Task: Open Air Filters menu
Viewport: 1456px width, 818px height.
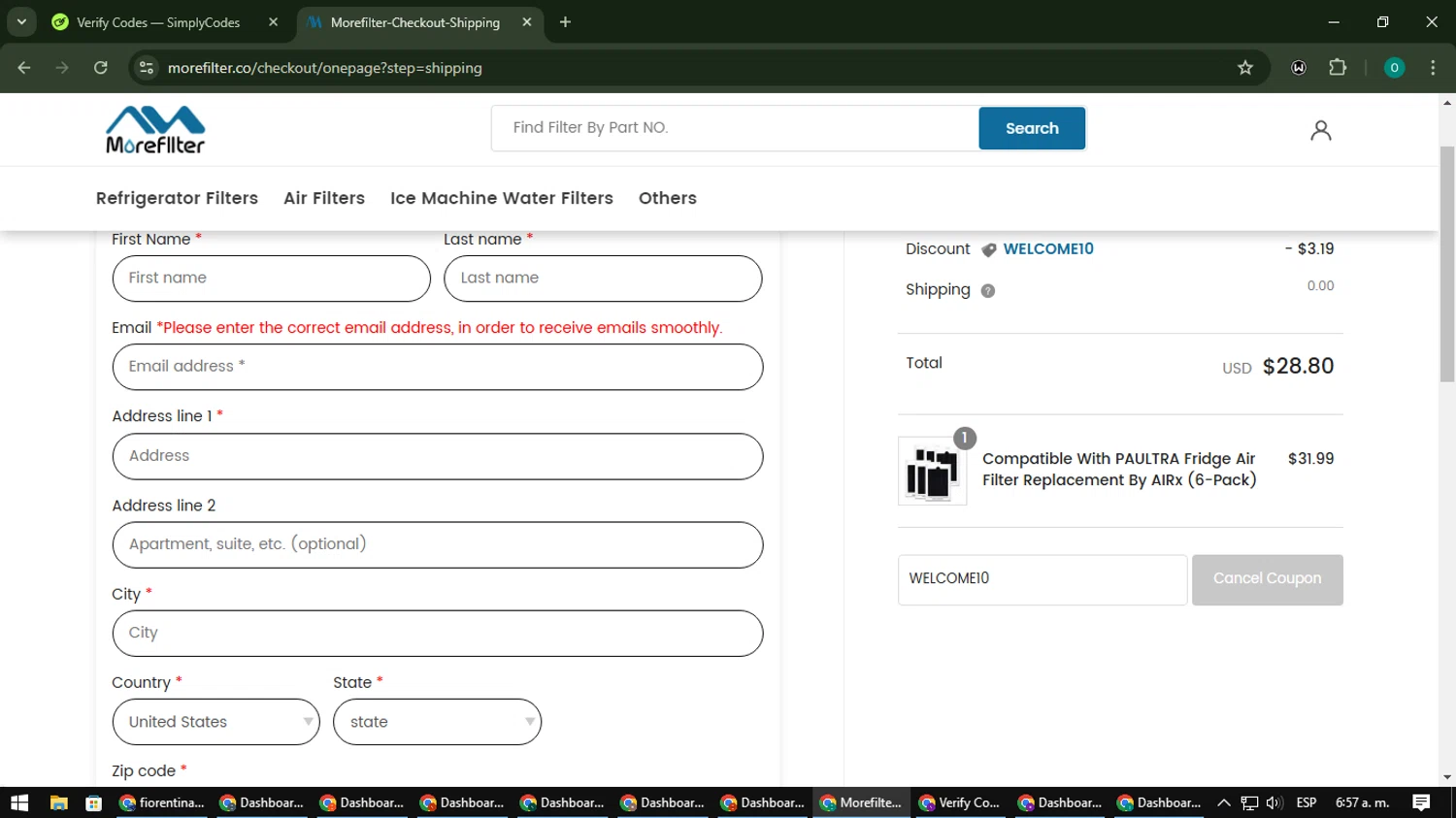Action: pos(324,198)
